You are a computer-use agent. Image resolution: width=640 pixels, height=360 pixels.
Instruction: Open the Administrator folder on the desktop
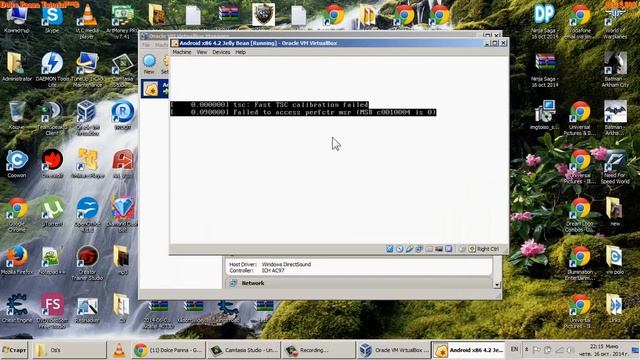17,67
